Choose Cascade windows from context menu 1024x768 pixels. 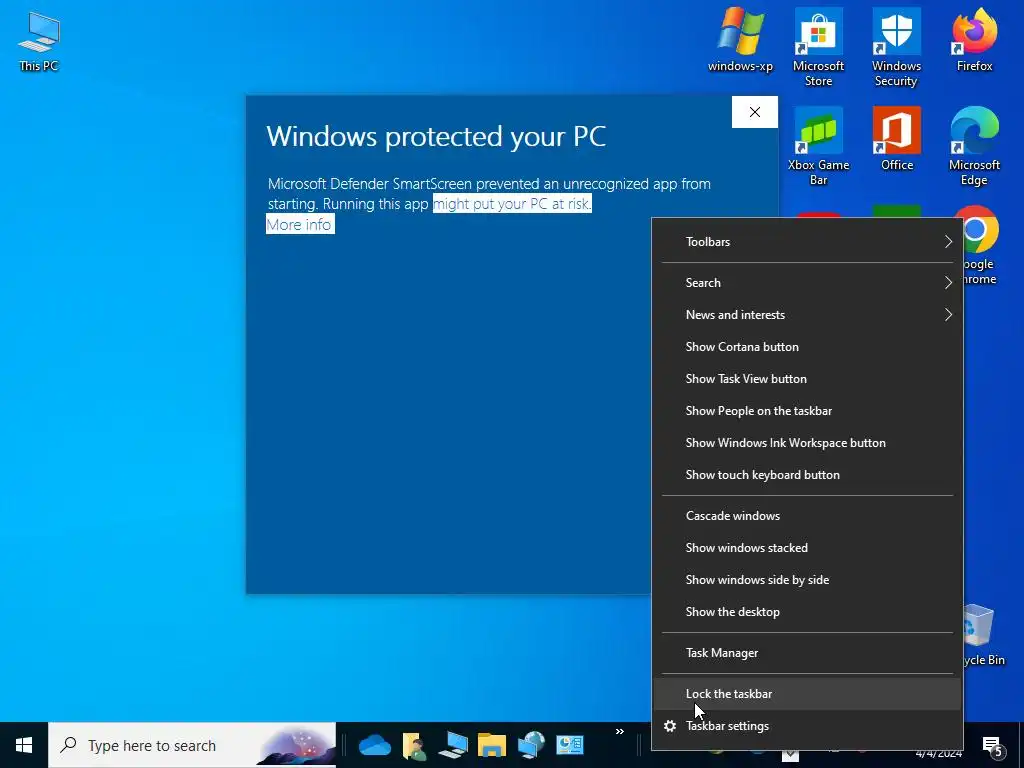(808, 516)
